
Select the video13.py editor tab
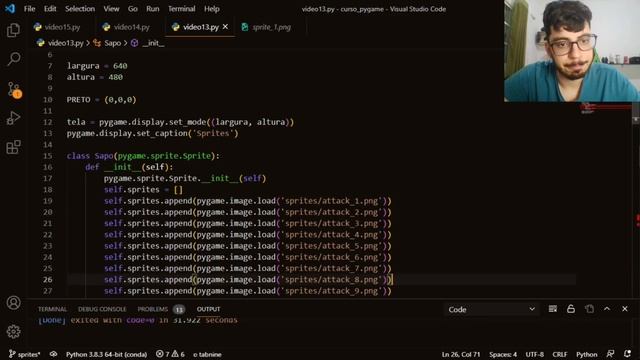click(x=200, y=27)
